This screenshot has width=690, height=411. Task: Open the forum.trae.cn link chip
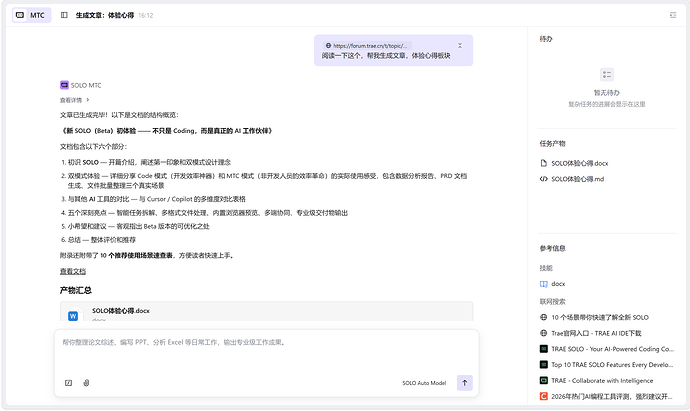[367, 46]
